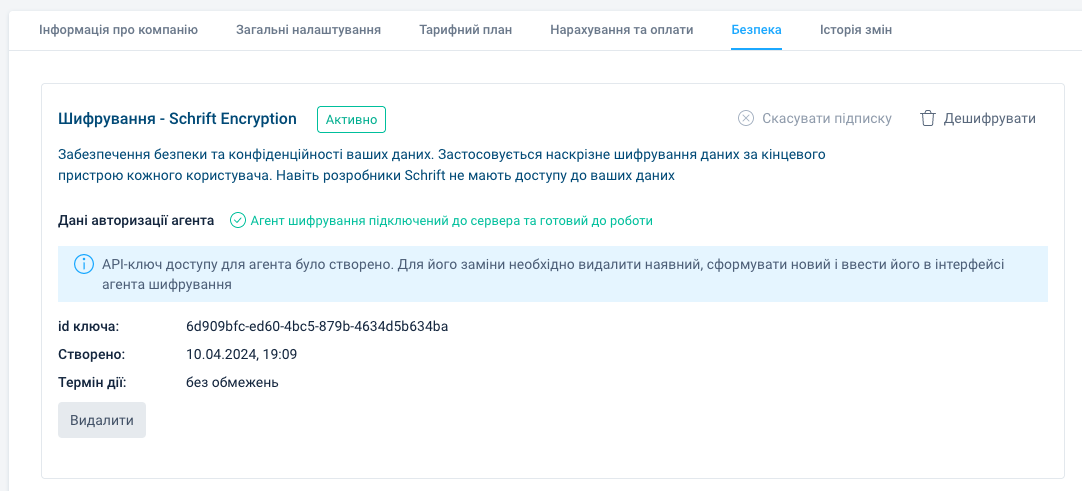Click the circled X cancel subscription icon
This screenshot has height=491, width=1082.
(746, 118)
